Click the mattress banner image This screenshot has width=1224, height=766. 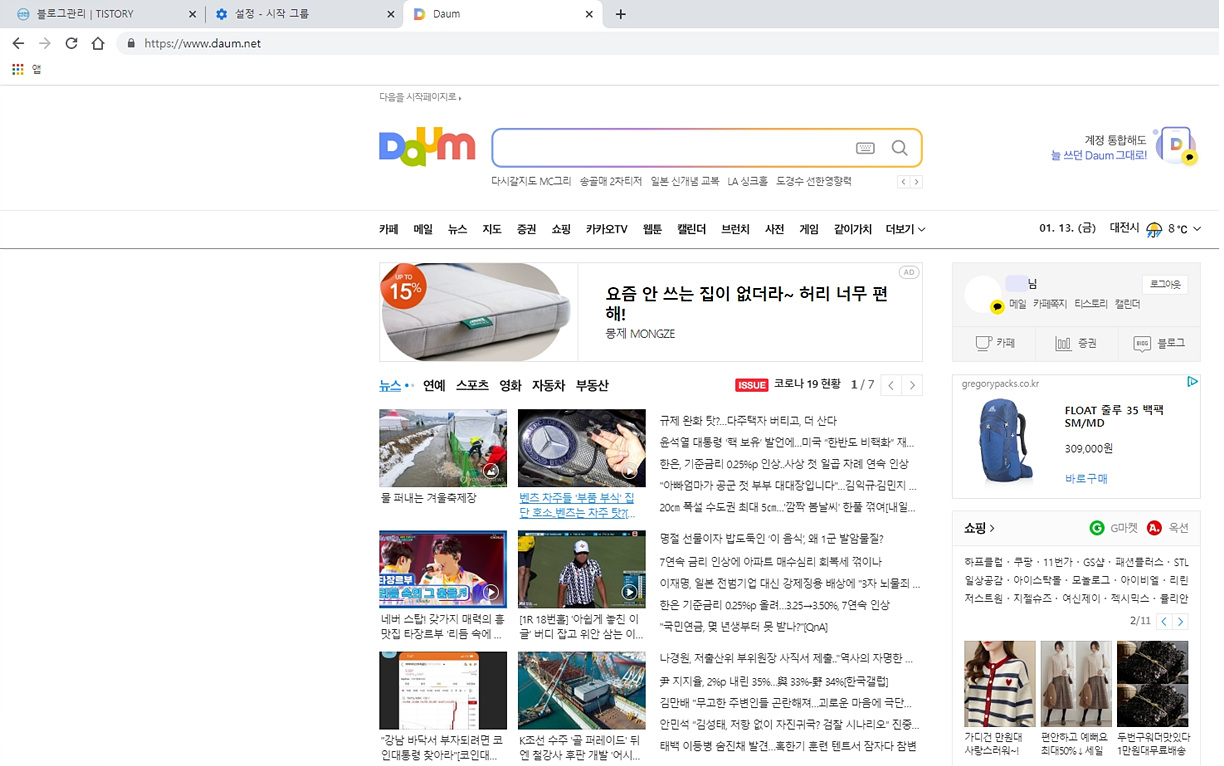coord(478,312)
